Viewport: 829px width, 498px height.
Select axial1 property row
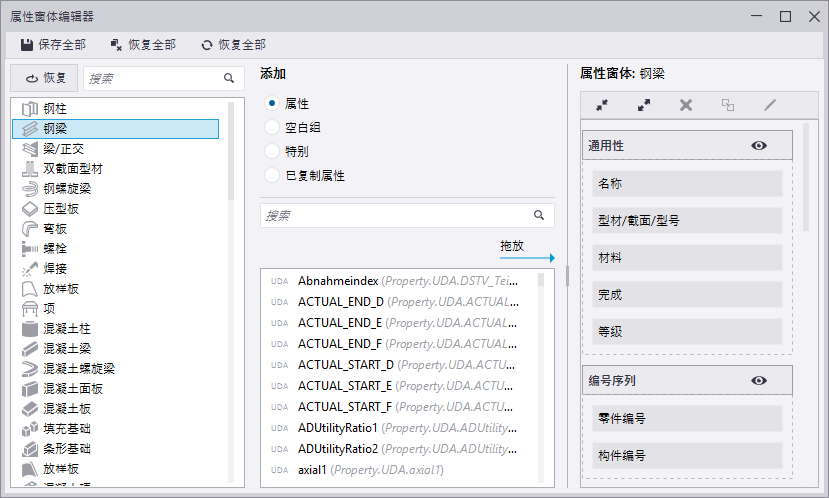click(x=399, y=470)
